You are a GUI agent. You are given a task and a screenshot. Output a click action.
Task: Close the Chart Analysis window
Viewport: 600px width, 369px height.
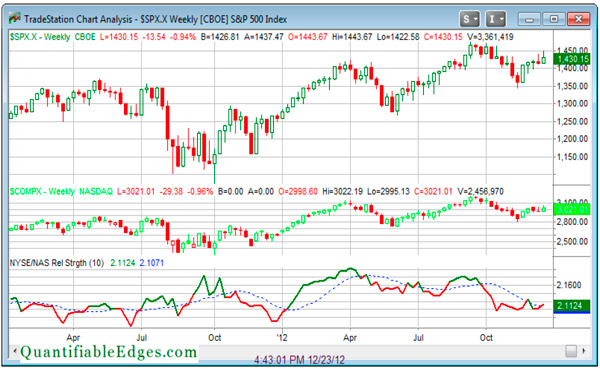[x=578, y=19]
